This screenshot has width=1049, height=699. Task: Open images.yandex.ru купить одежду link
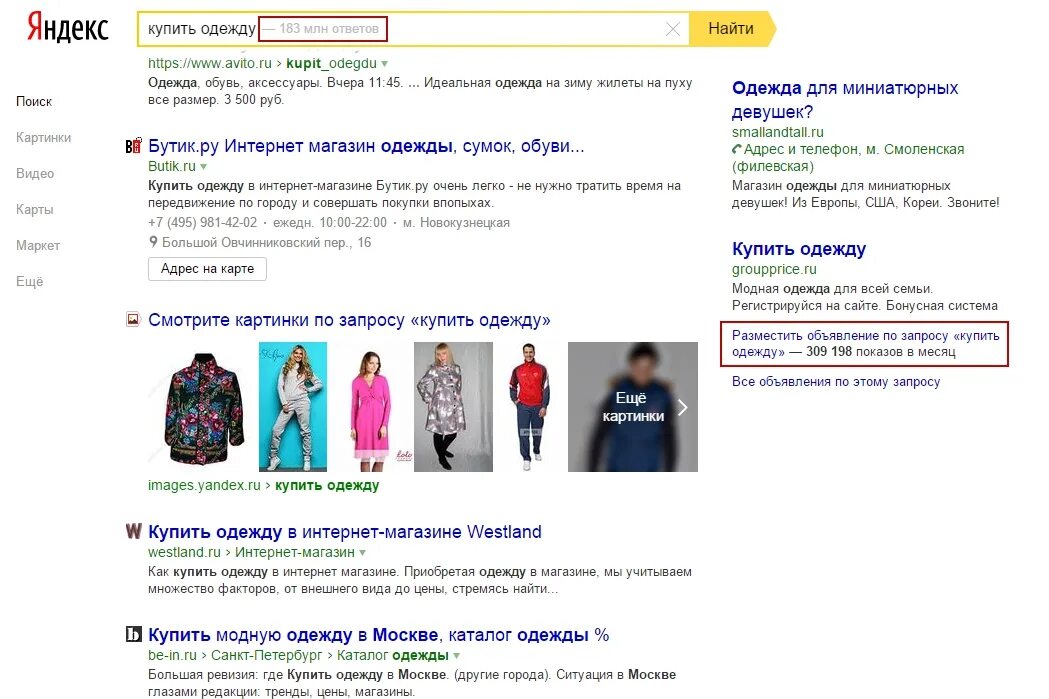coord(264,486)
